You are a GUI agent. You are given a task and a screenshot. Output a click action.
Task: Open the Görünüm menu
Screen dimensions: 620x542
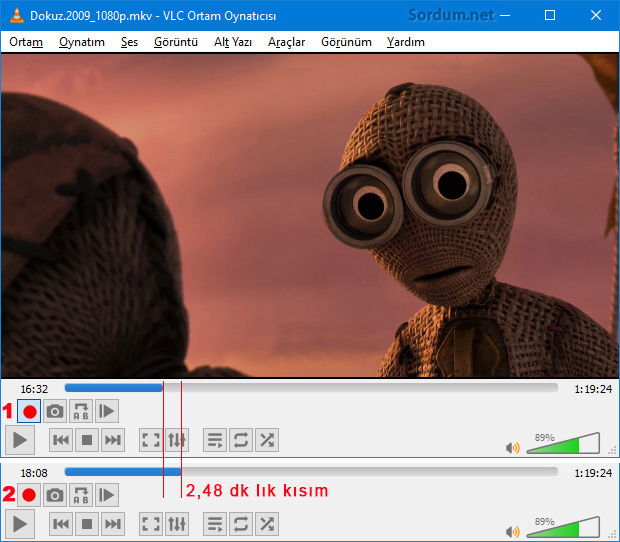(346, 42)
